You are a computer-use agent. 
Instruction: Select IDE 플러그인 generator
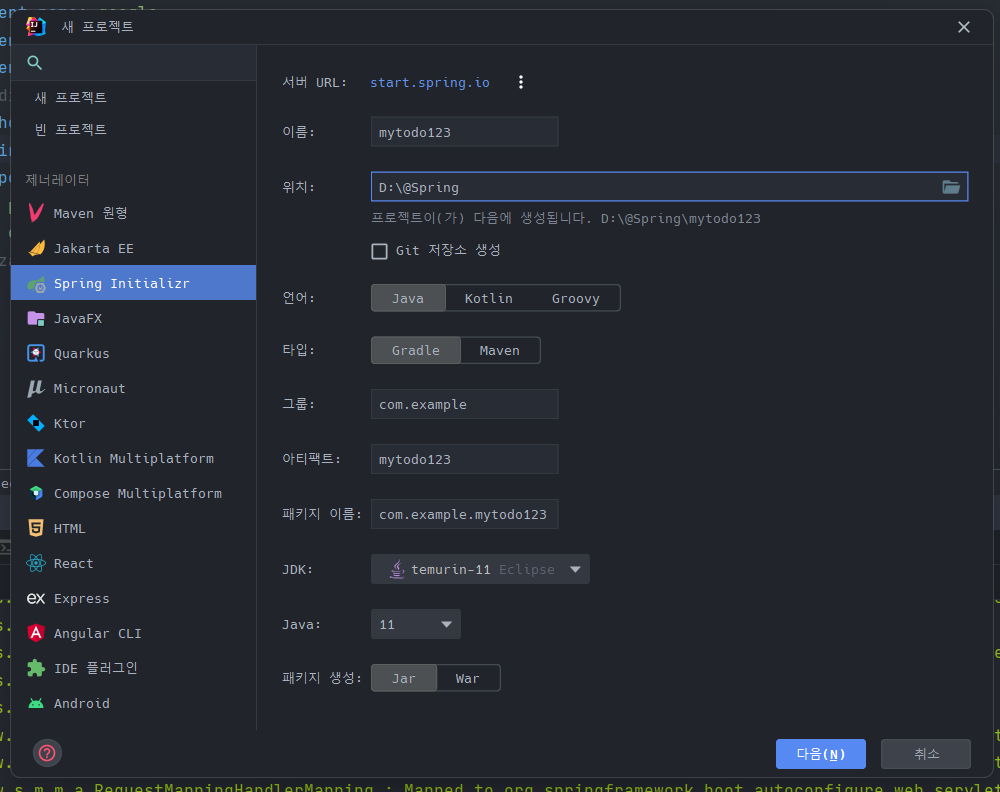tap(133, 668)
